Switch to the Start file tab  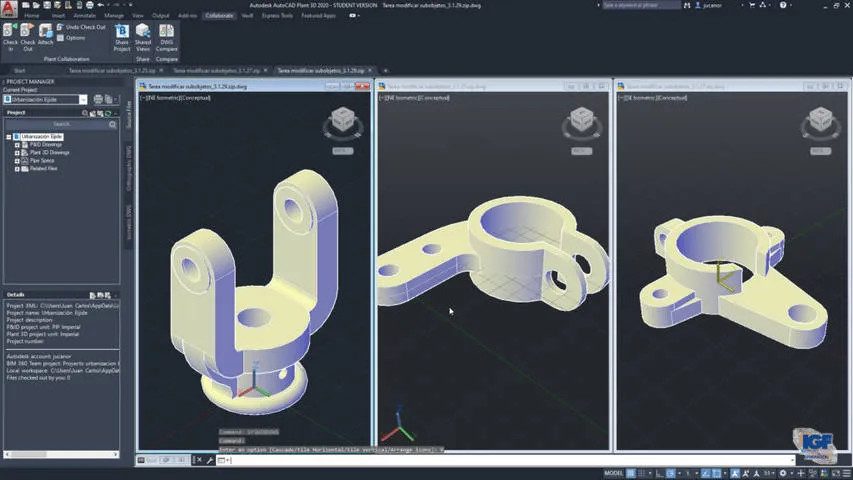[20, 71]
